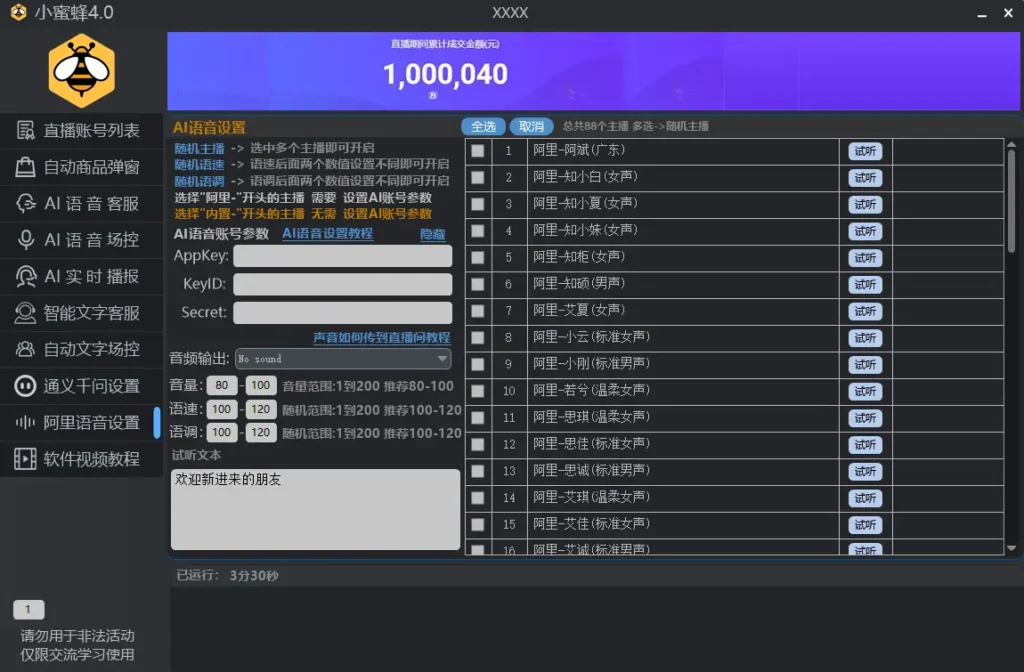Check the box for 阿里-知小白(女声)
The image size is (1024, 672).
click(x=478, y=178)
